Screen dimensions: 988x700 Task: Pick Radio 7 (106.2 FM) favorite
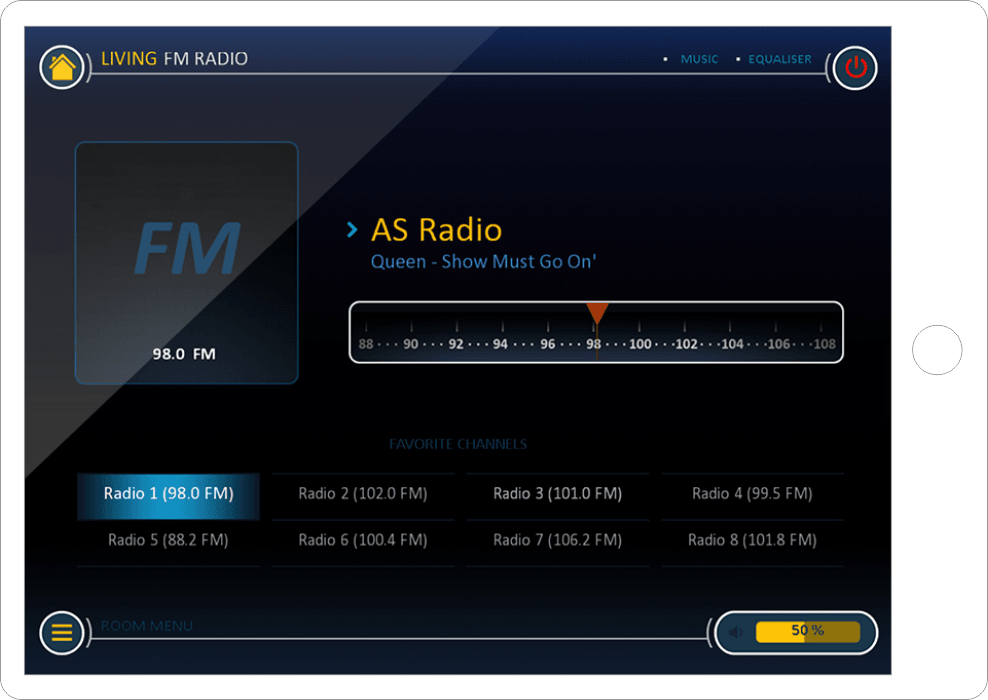coord(557,540)
